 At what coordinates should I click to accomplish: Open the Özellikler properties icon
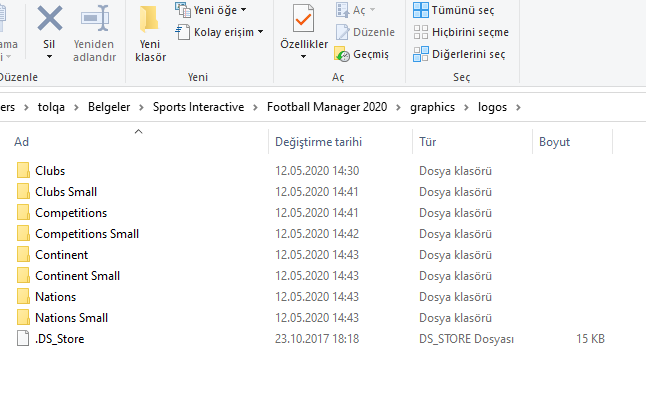tap(303, 18)
